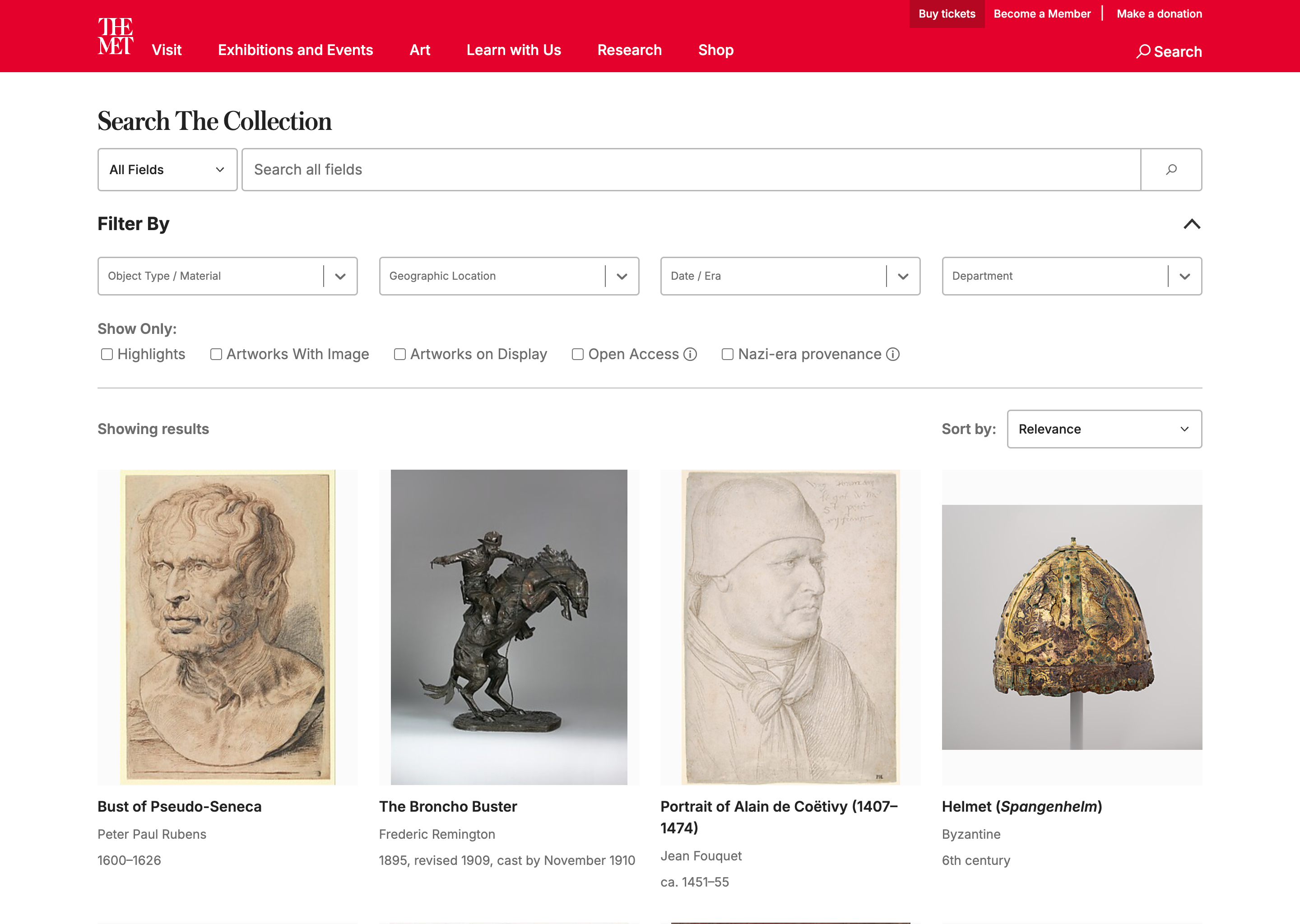Click the Buy tickets button
The height and width of the screenshot is (924, 1300).
[947, 14]
